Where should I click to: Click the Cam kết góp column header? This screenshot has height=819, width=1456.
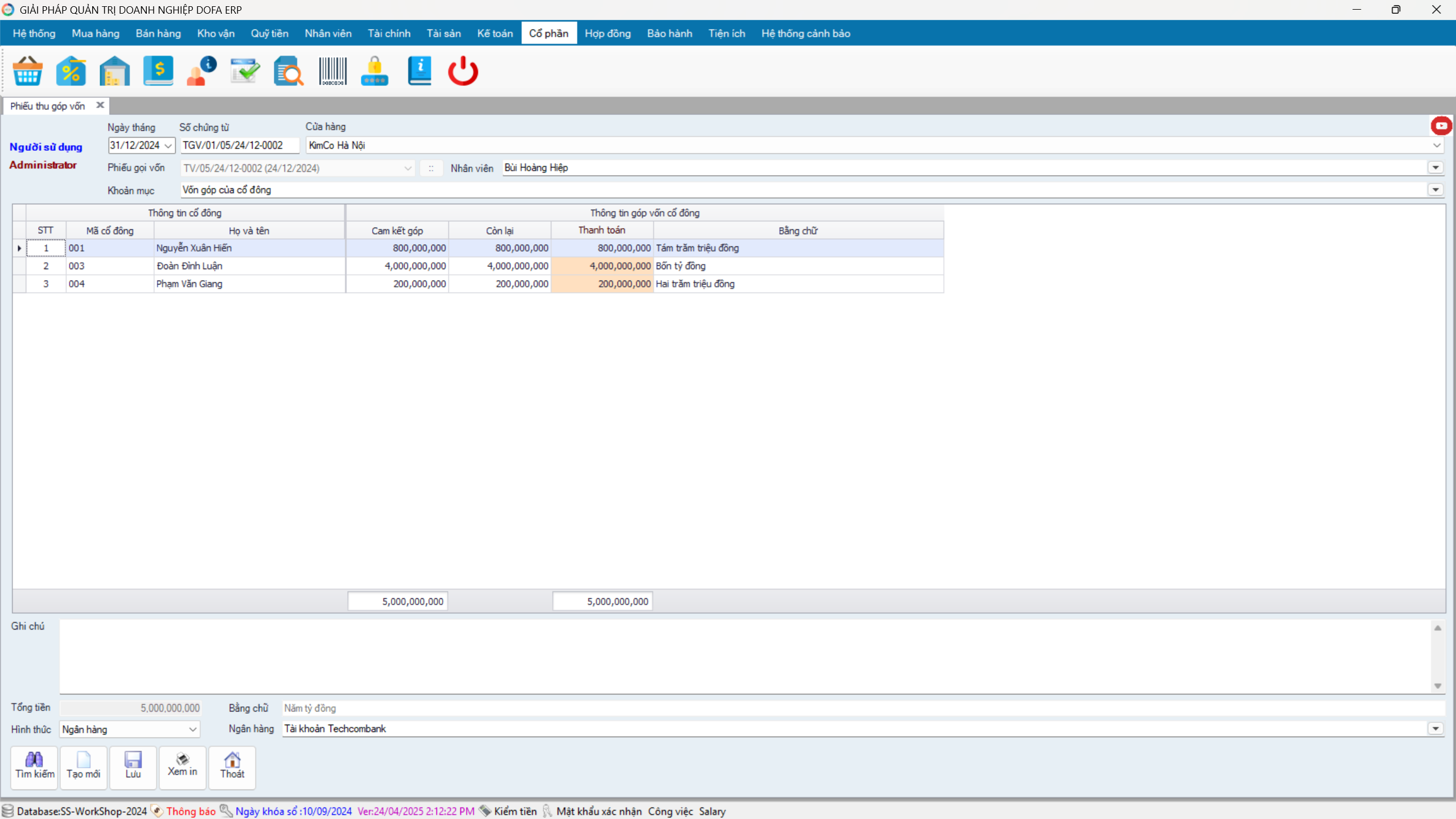[397, 231]
